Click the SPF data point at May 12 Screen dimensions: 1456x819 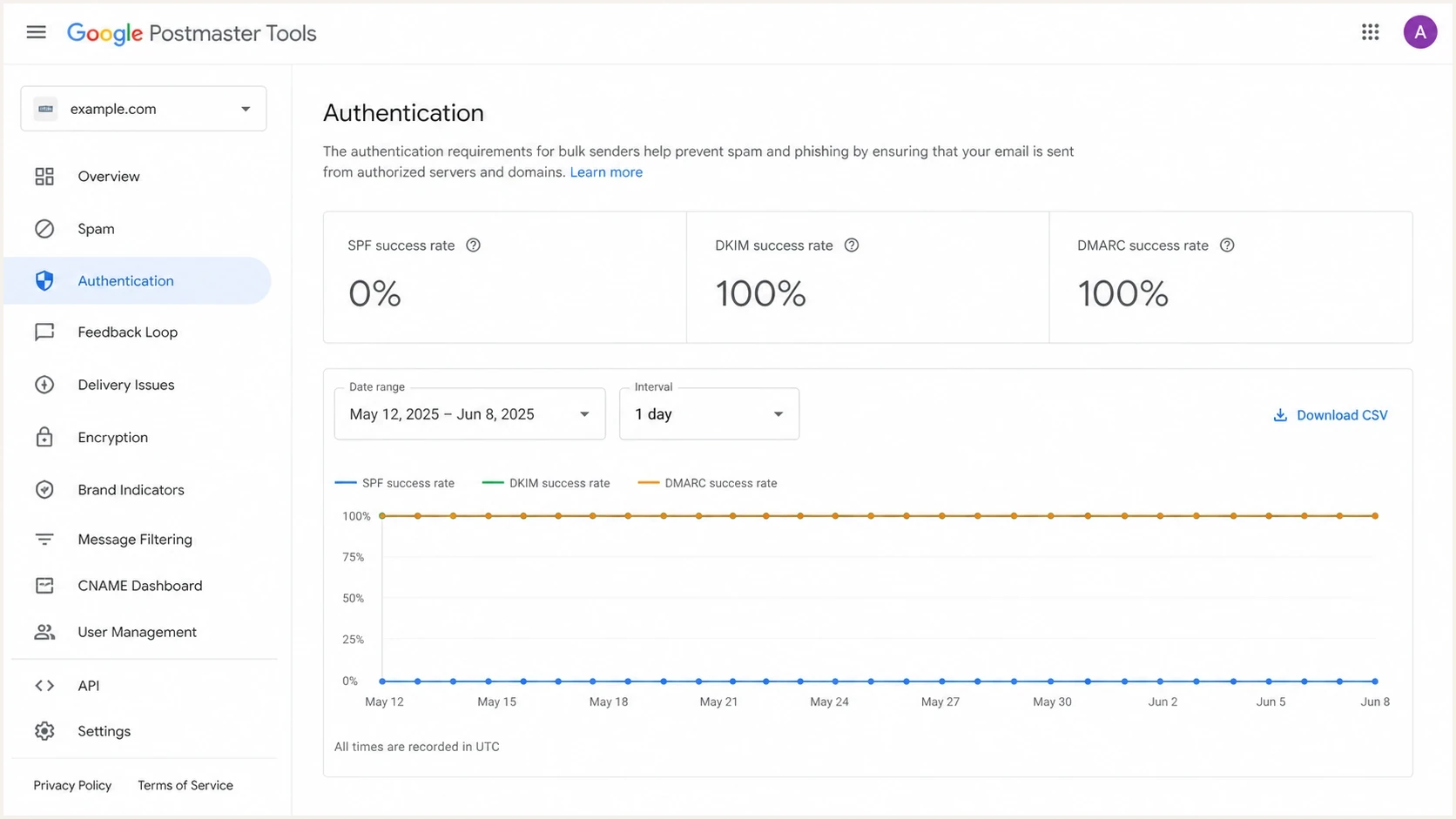coord(382,681)
